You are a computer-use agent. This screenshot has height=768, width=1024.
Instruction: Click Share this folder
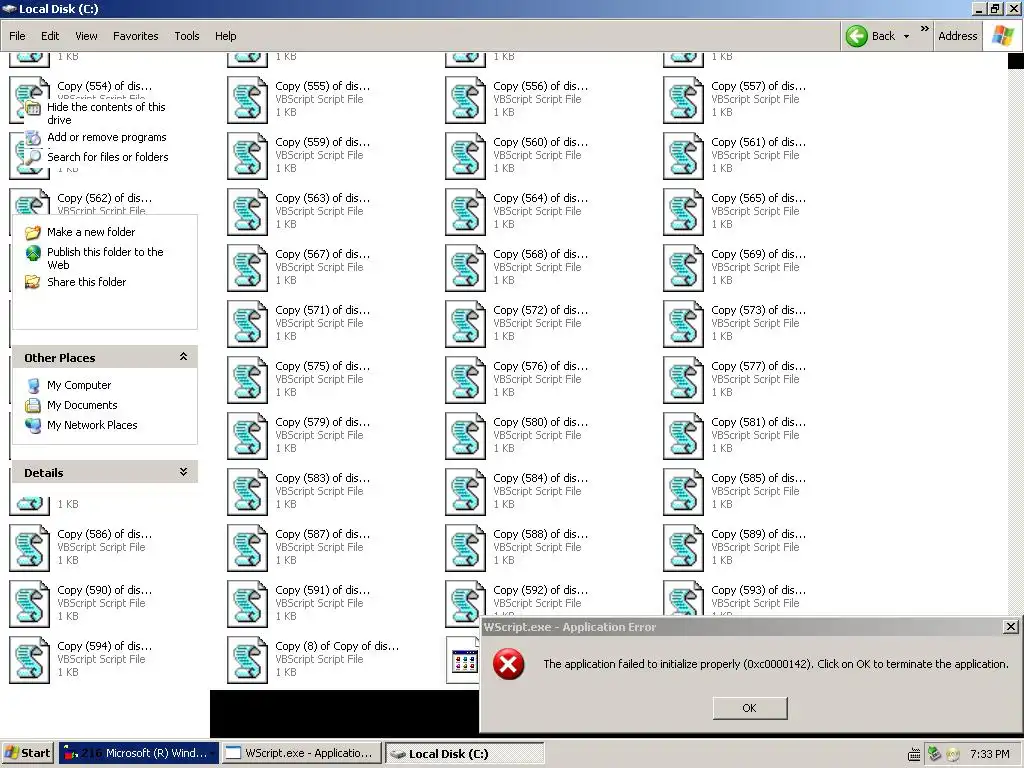pyautogui.click(x=86, y=282)
